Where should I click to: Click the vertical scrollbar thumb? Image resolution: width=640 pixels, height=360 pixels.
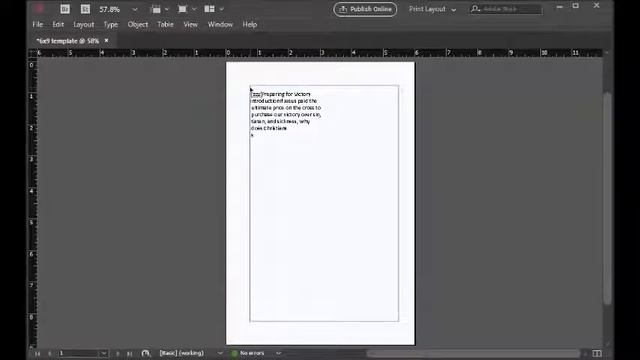pos(607,199)
